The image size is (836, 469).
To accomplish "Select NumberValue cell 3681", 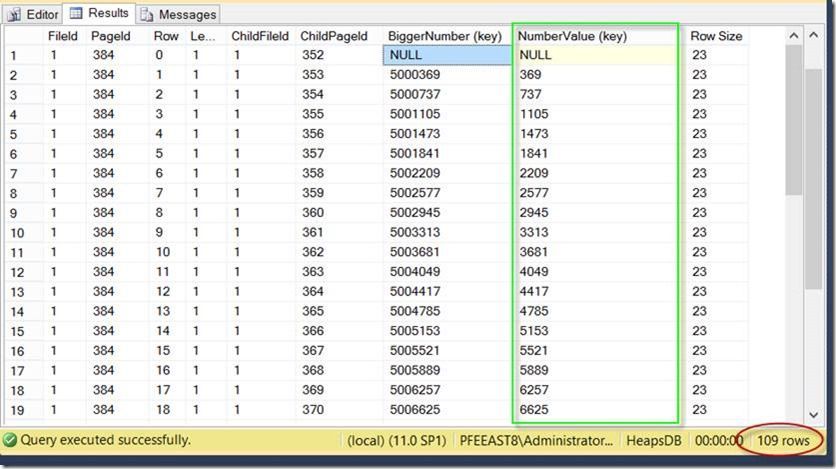I will (596, 252).
